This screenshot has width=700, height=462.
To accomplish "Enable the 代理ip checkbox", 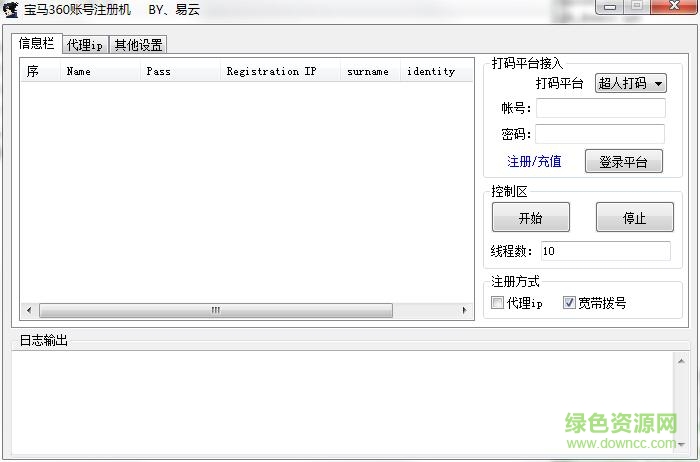I will (x=497, y=303).
